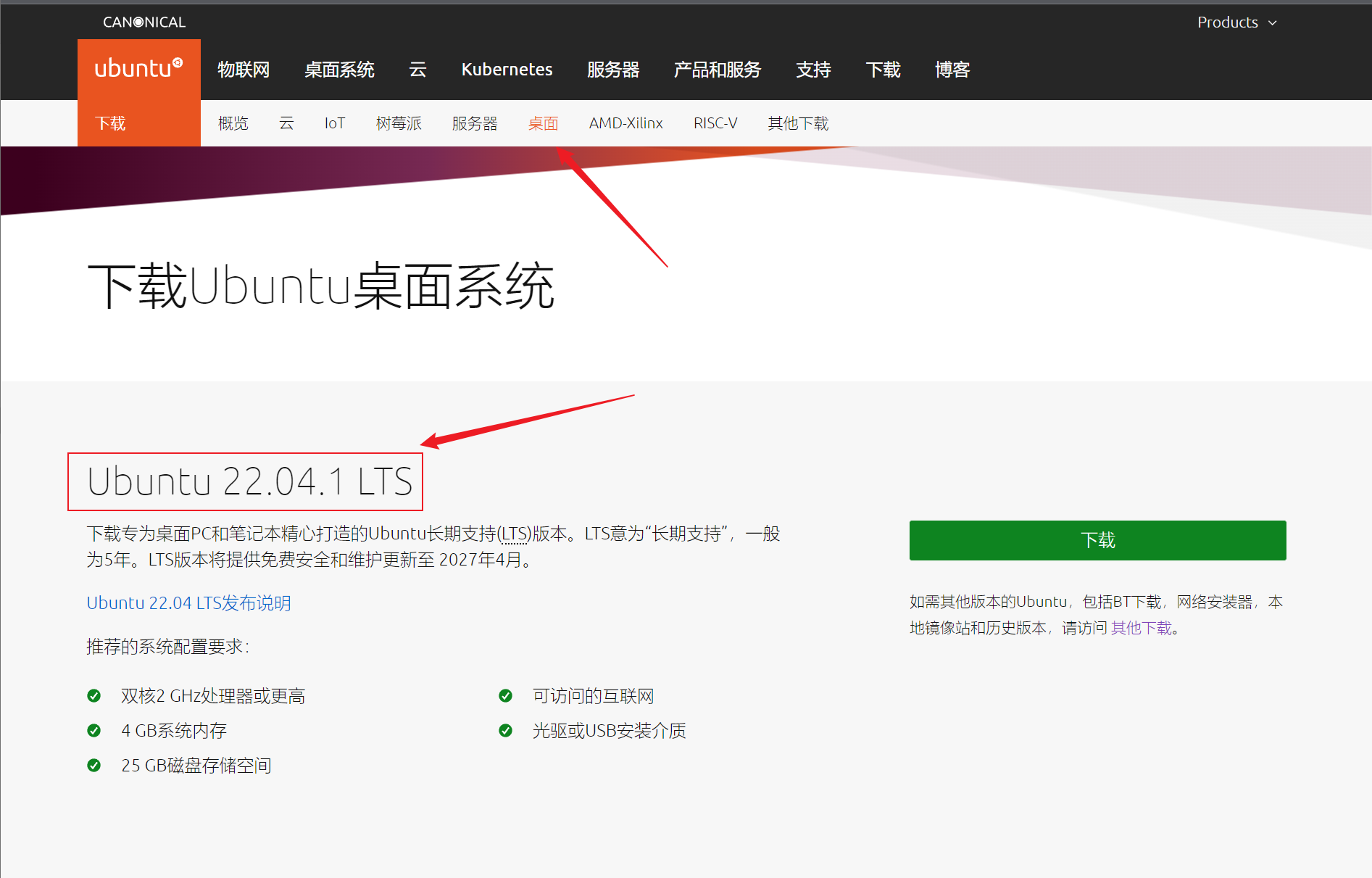The image size is (1372, 878).
Task: Click the Canonical logo
Action: [143, 21]
